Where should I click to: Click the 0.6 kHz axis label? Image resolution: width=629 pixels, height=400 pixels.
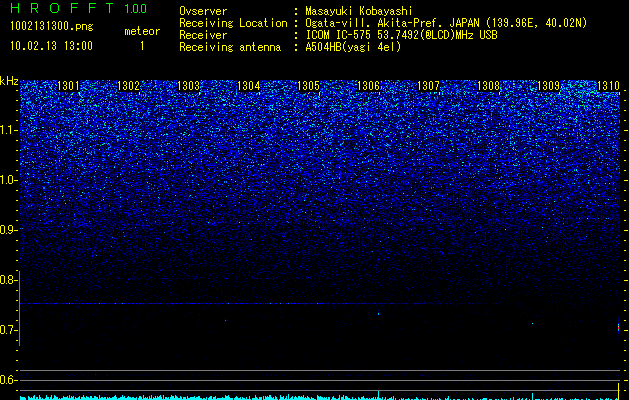point(8,380)
